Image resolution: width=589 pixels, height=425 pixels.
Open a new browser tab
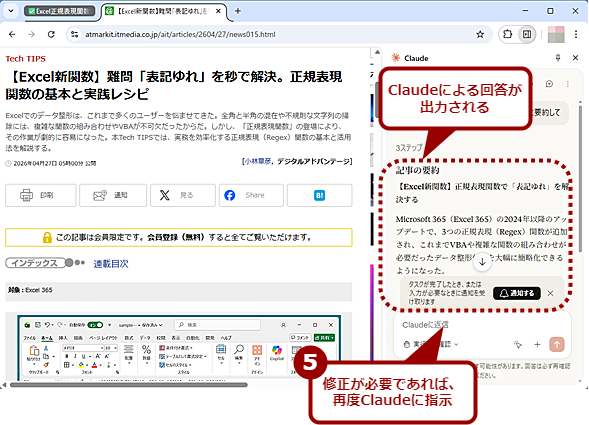[238, 11]
